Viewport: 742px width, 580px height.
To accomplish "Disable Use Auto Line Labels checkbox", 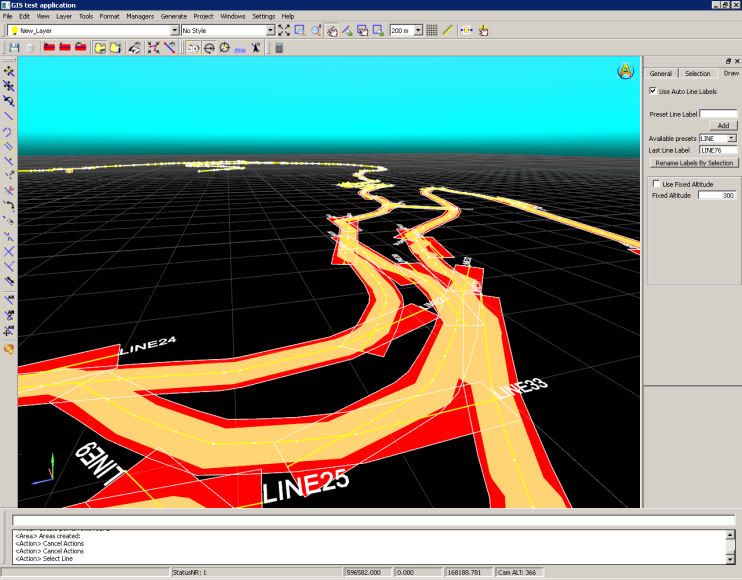I will coord(653,91).
